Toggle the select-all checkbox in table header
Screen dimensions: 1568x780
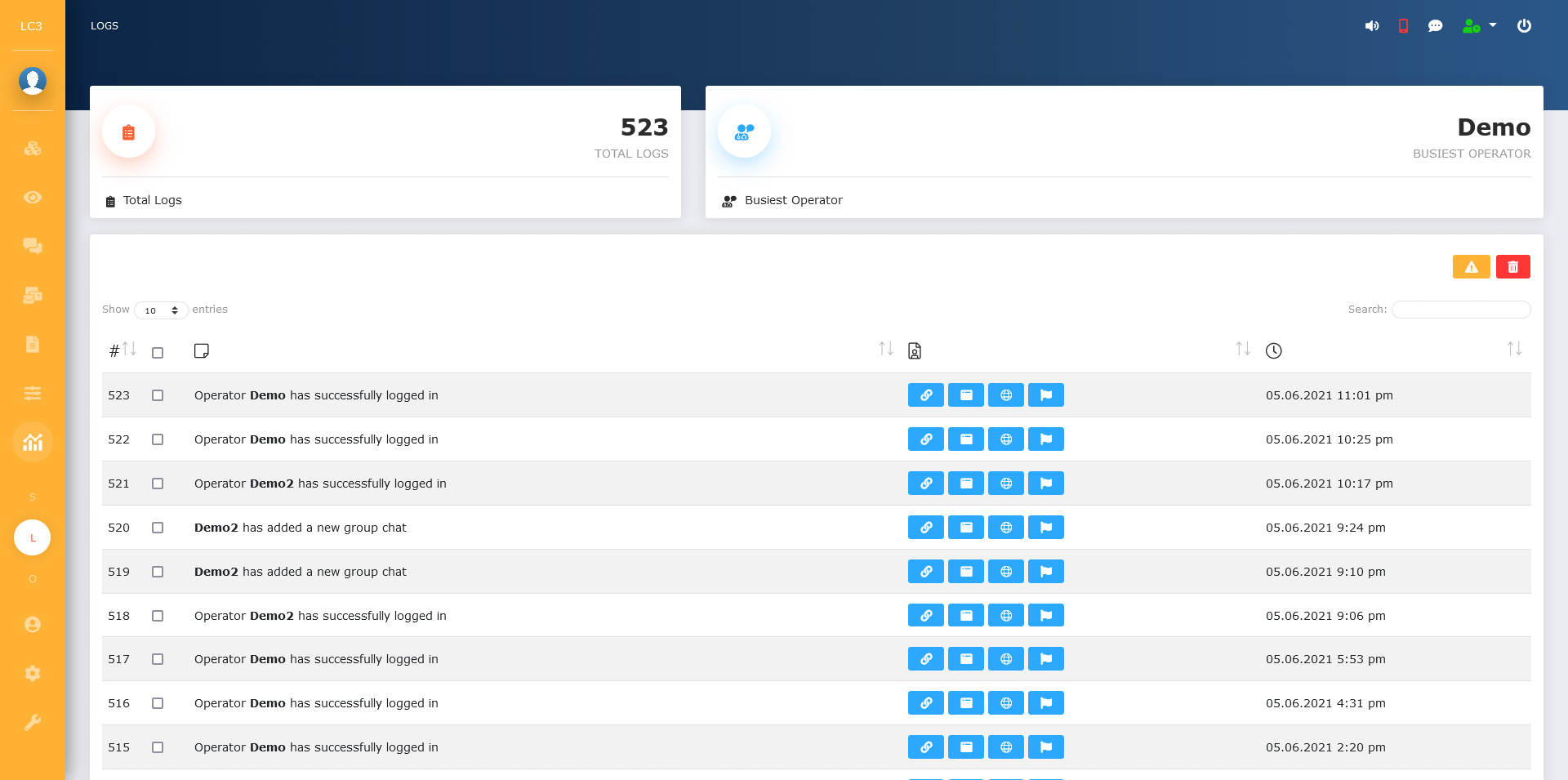[x=158, y=353]
